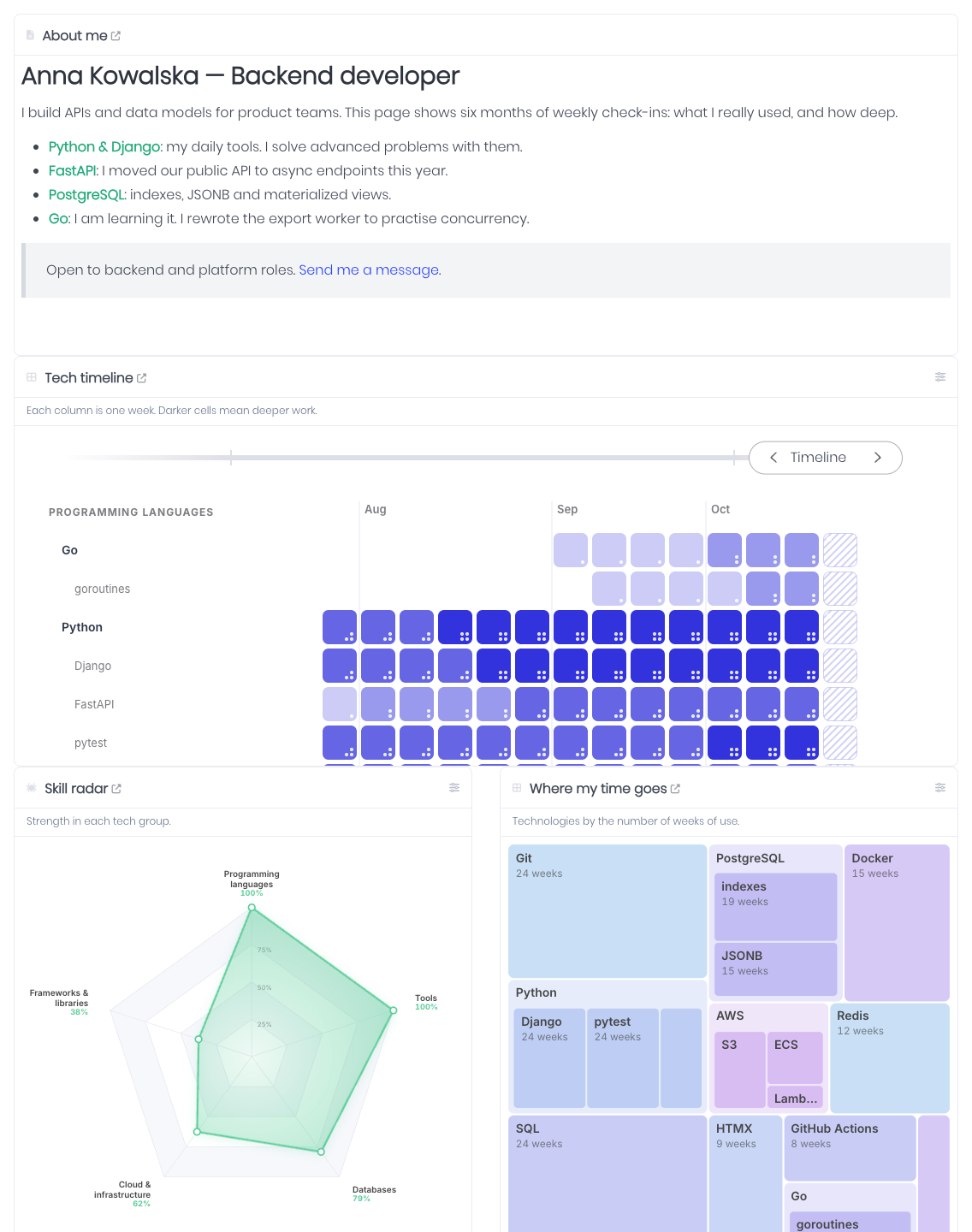Open settings sliders icon of Tech timeline panel
This screenshot has height=1232, width=972.
(940, 377)
